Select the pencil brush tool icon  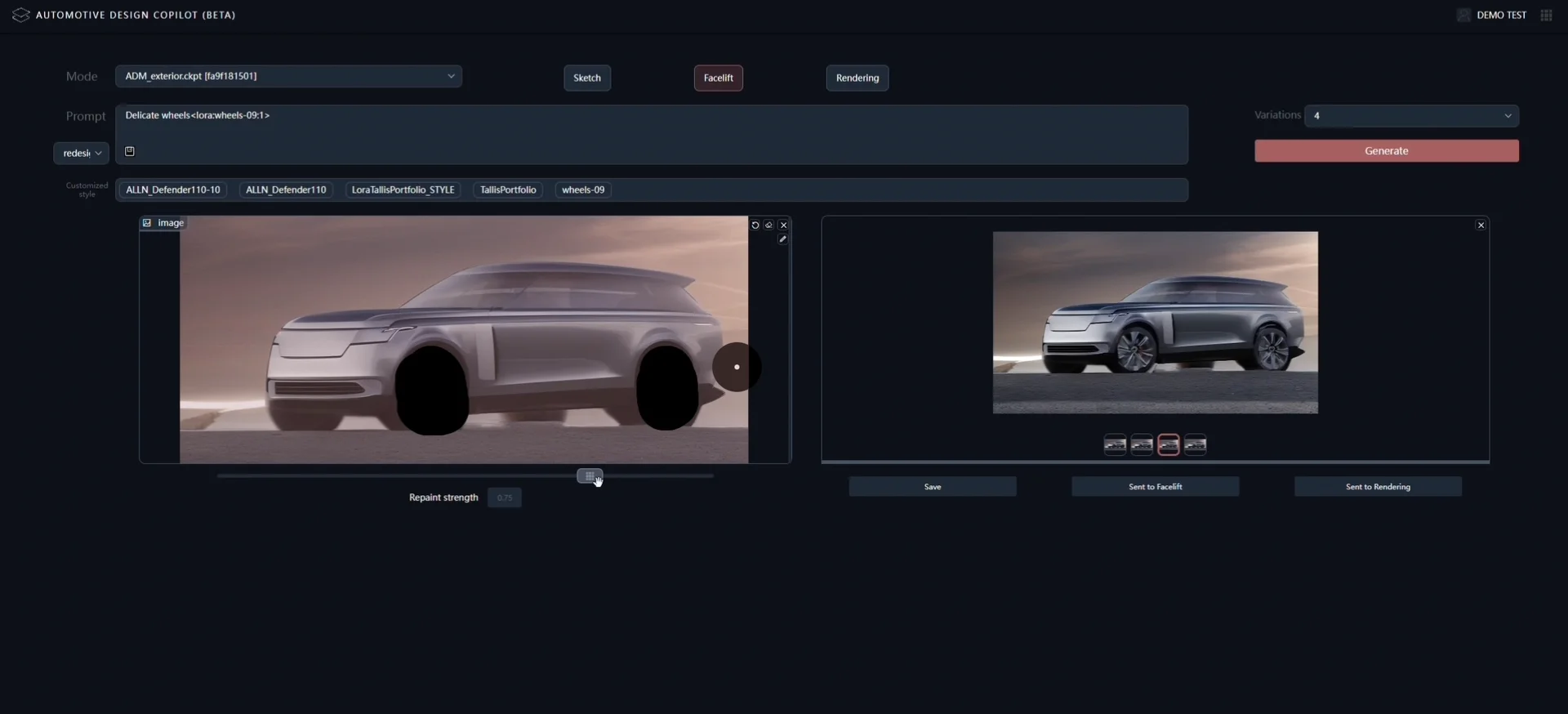782,239
